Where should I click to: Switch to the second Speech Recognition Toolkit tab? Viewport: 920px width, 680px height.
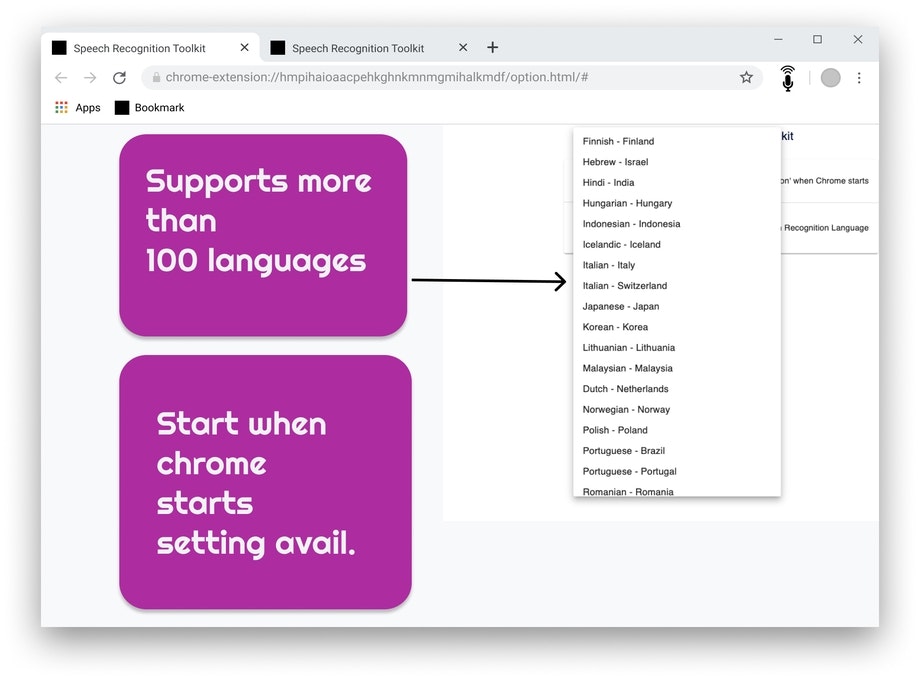(x=356, y=47)
